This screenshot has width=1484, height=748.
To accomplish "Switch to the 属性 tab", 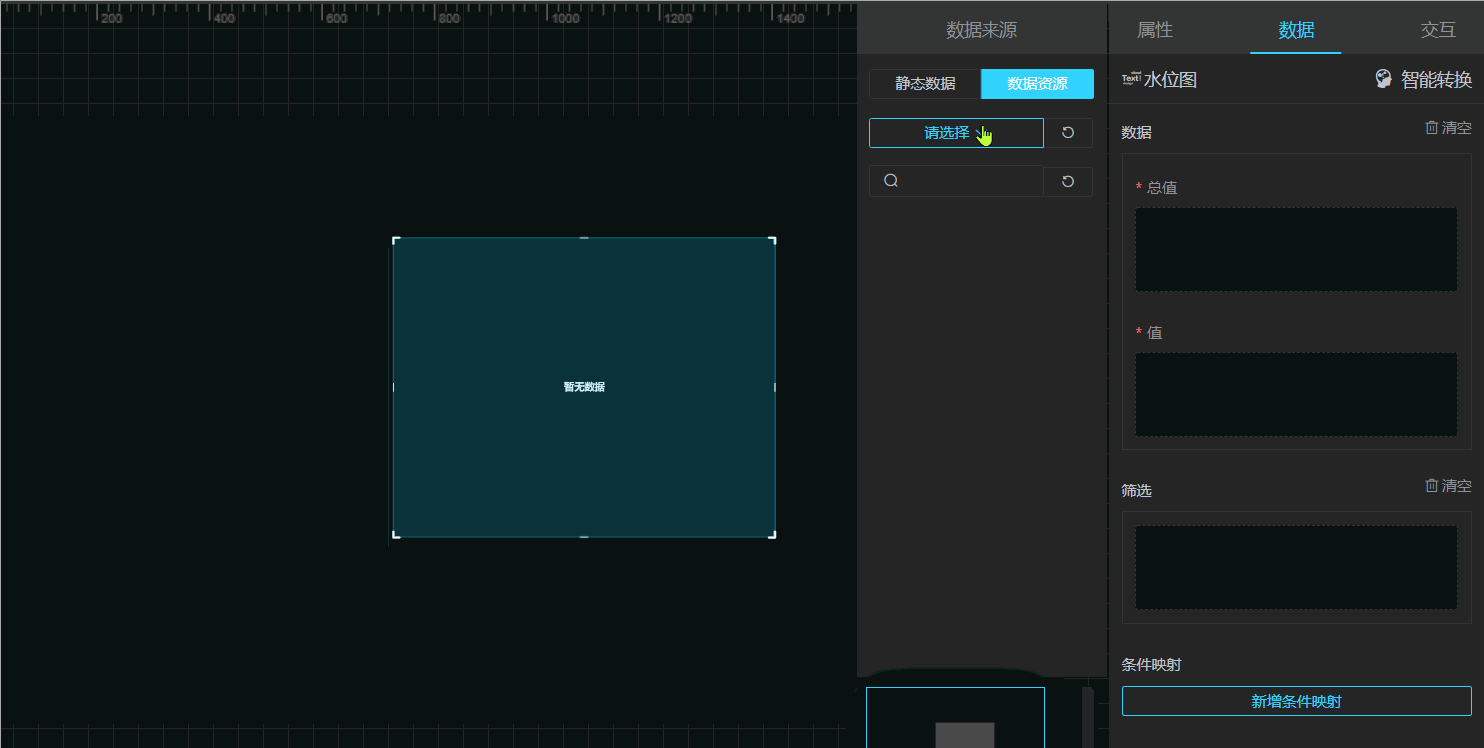I will click(x=1155, y=30).
